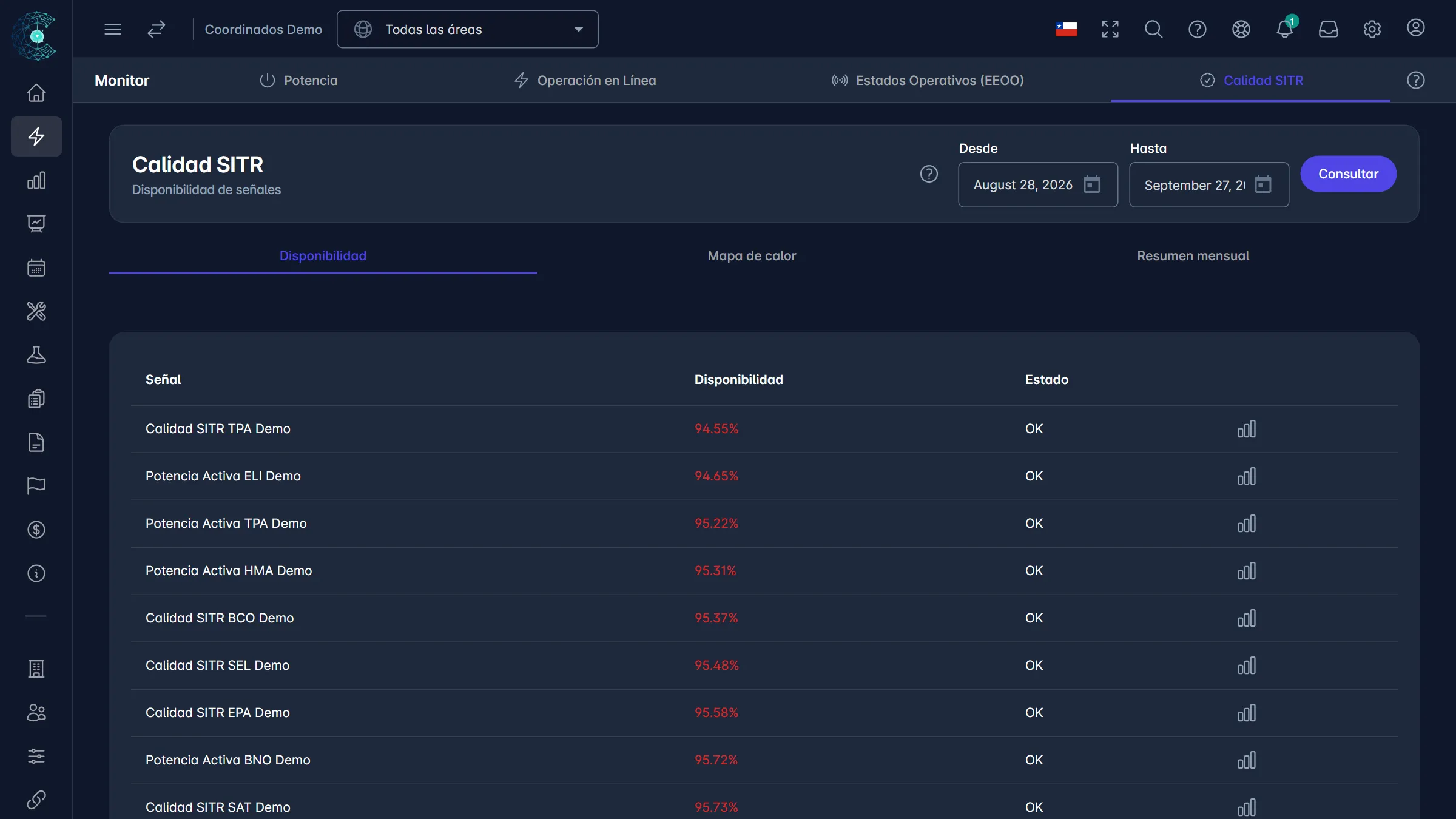Click the Hasta date input field
The height and width of the screenshot is (819, 1456).
tap(1208, 184)
